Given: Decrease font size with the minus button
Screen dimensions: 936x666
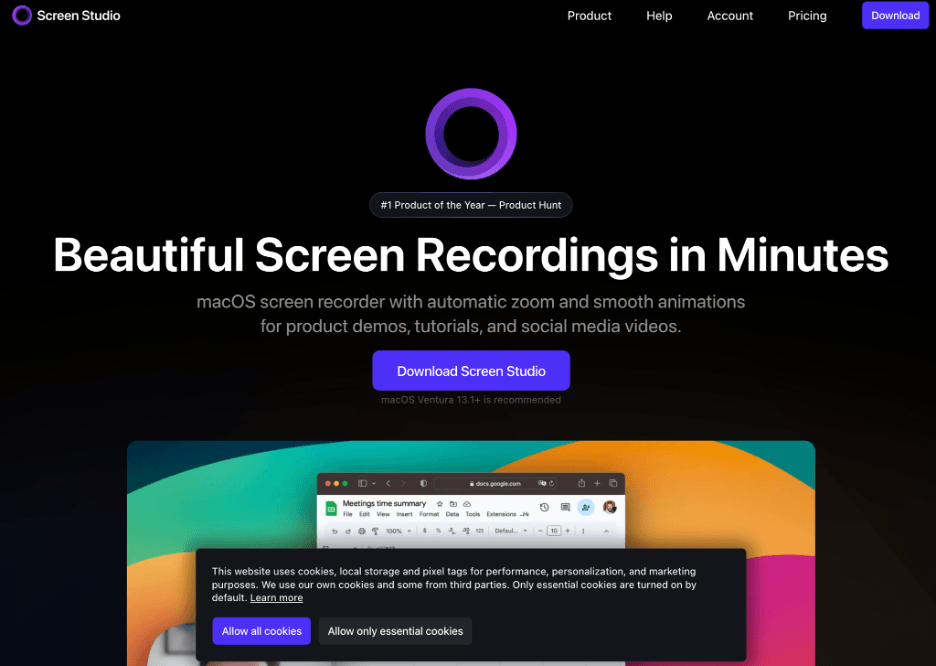Looking at the screenshot, I should coord(540,531).
